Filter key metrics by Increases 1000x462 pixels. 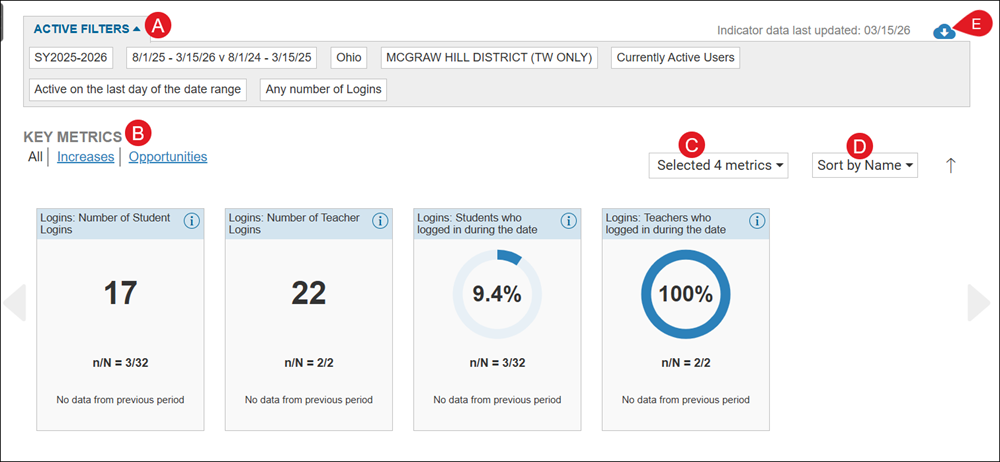pyautogui.click(x=85, y=157)
